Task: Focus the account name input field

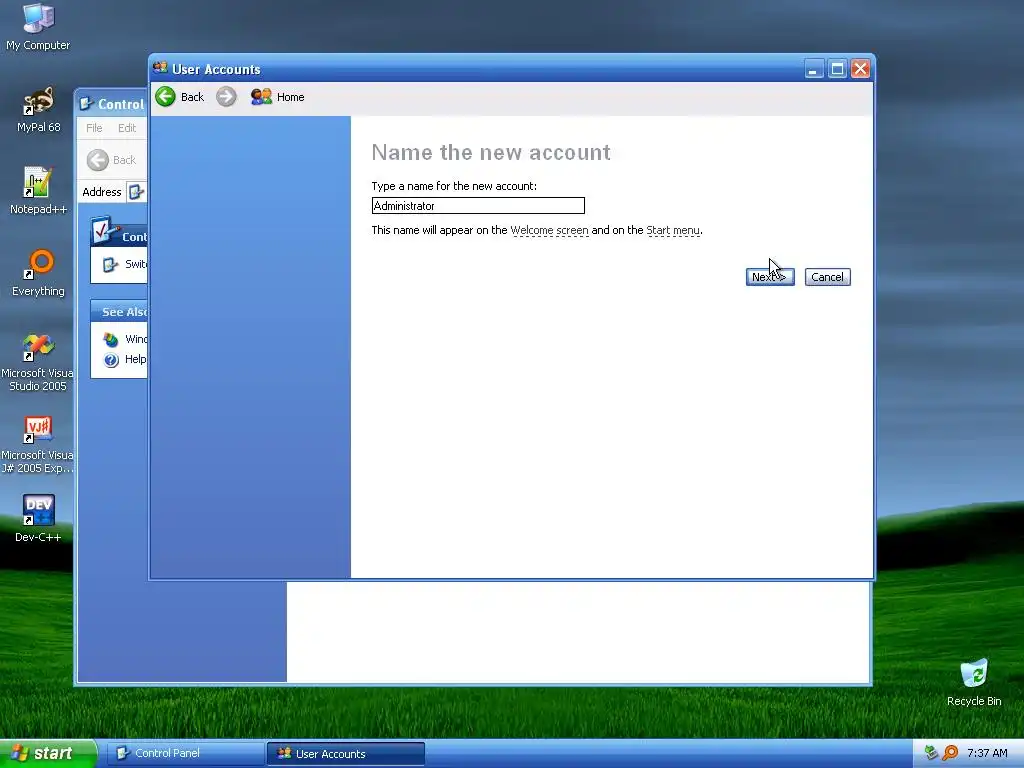Action: (478, 206)
